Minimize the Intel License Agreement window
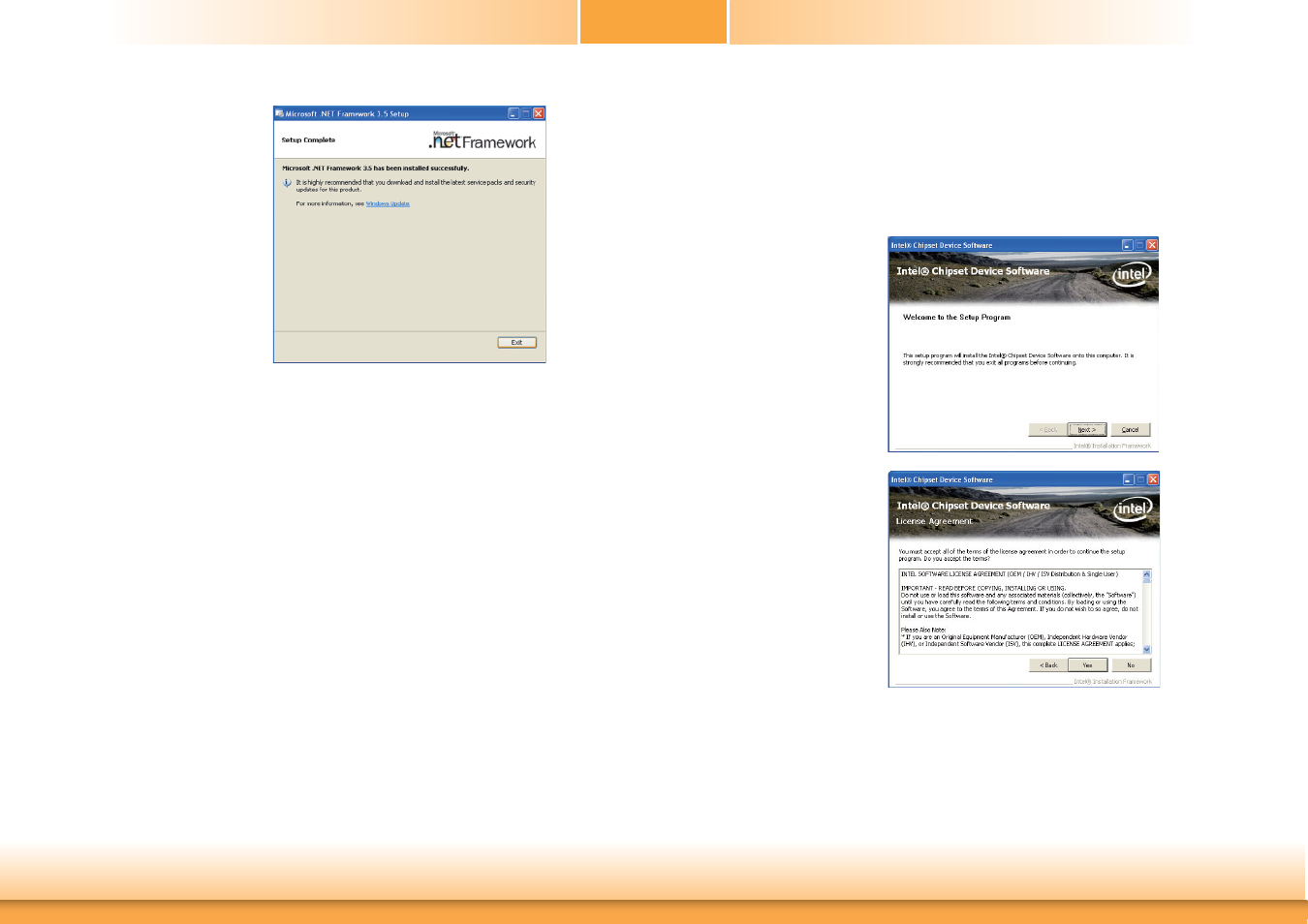 1128,479
